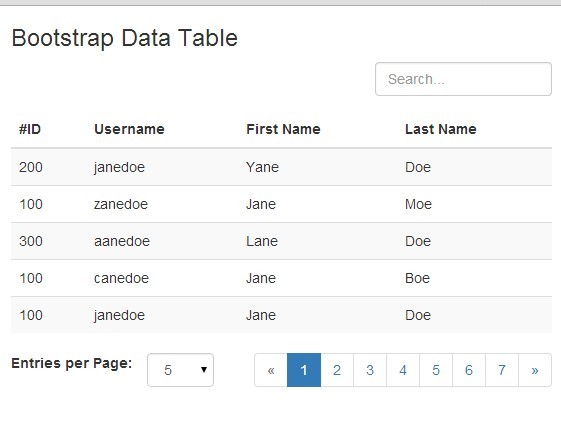Click Doe in the Yane row
This screenshot has height=427, width=561.
(418, 167)
